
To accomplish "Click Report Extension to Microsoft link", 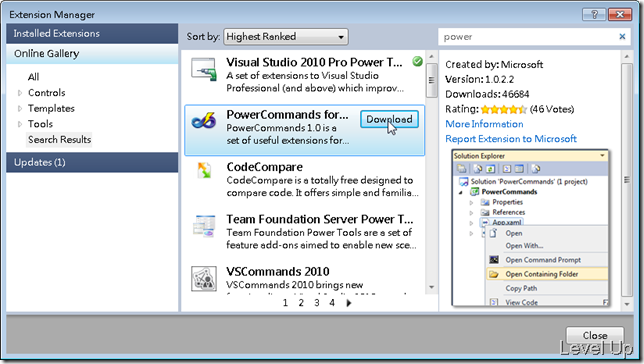I will 511,139.
